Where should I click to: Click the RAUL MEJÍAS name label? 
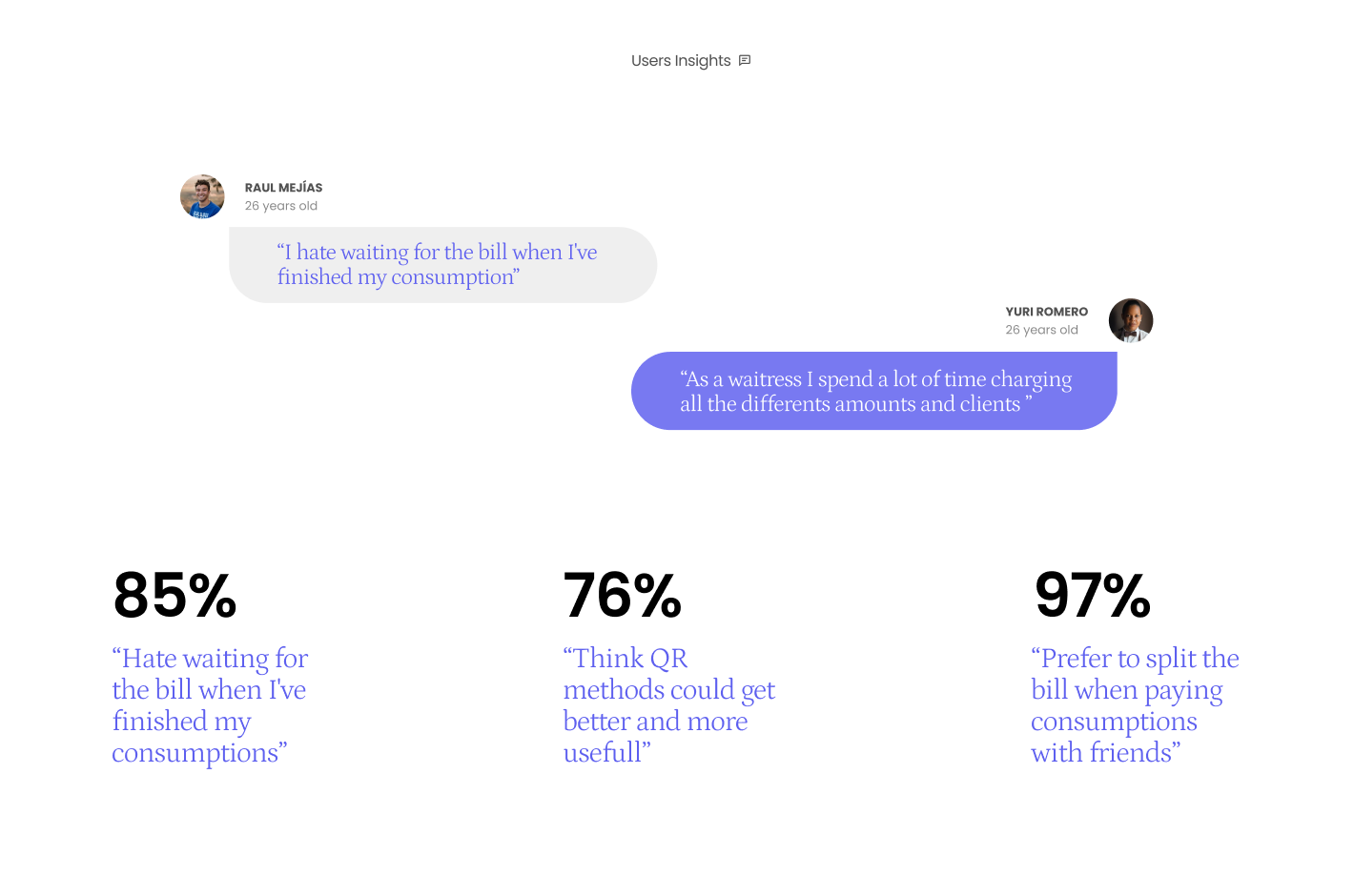point(283,188)
